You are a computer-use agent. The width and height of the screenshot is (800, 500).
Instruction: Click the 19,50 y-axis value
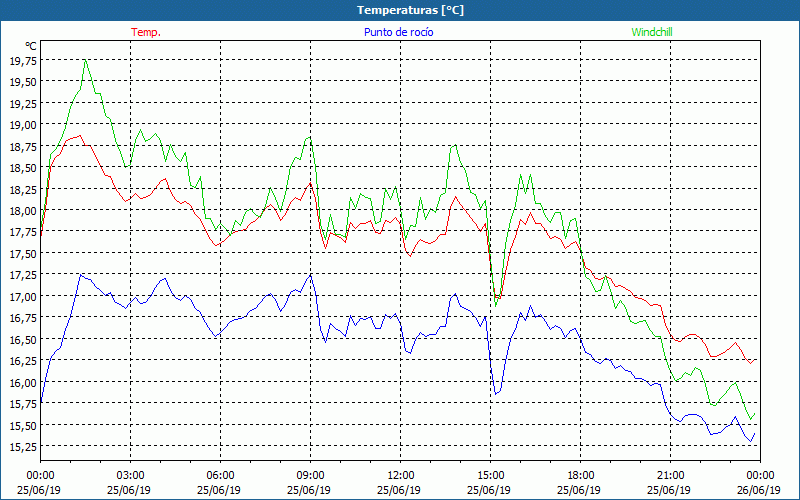point(23,82)
